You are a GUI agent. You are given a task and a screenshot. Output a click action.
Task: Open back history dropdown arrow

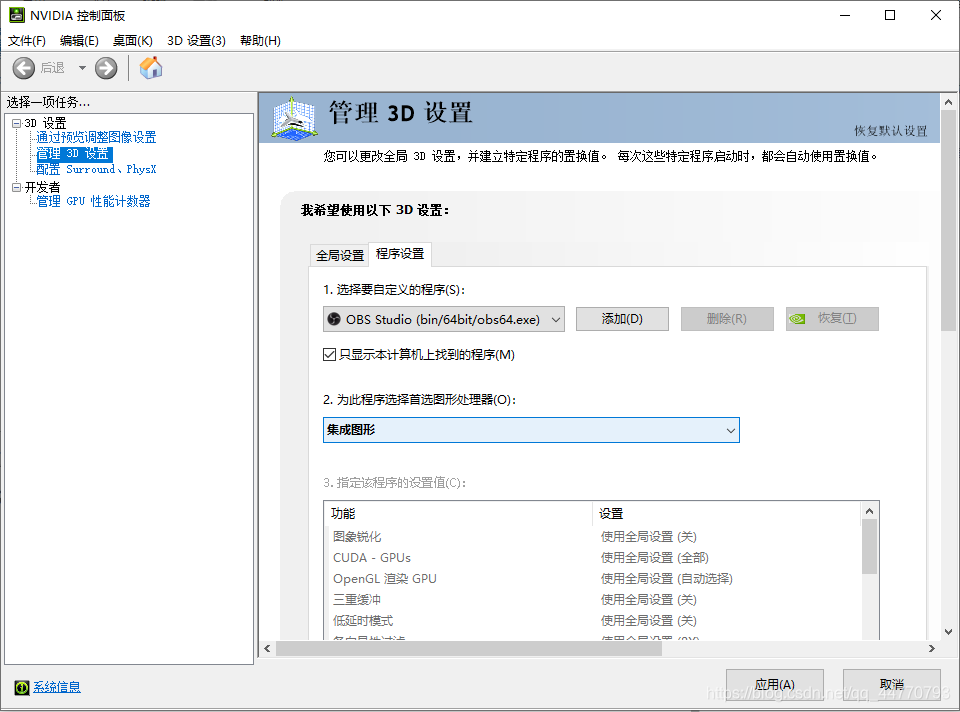82,68
